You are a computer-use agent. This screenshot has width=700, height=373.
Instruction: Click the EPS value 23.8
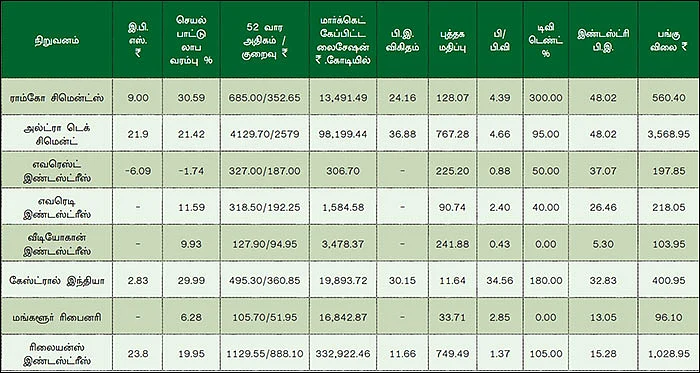coord(138,354)
